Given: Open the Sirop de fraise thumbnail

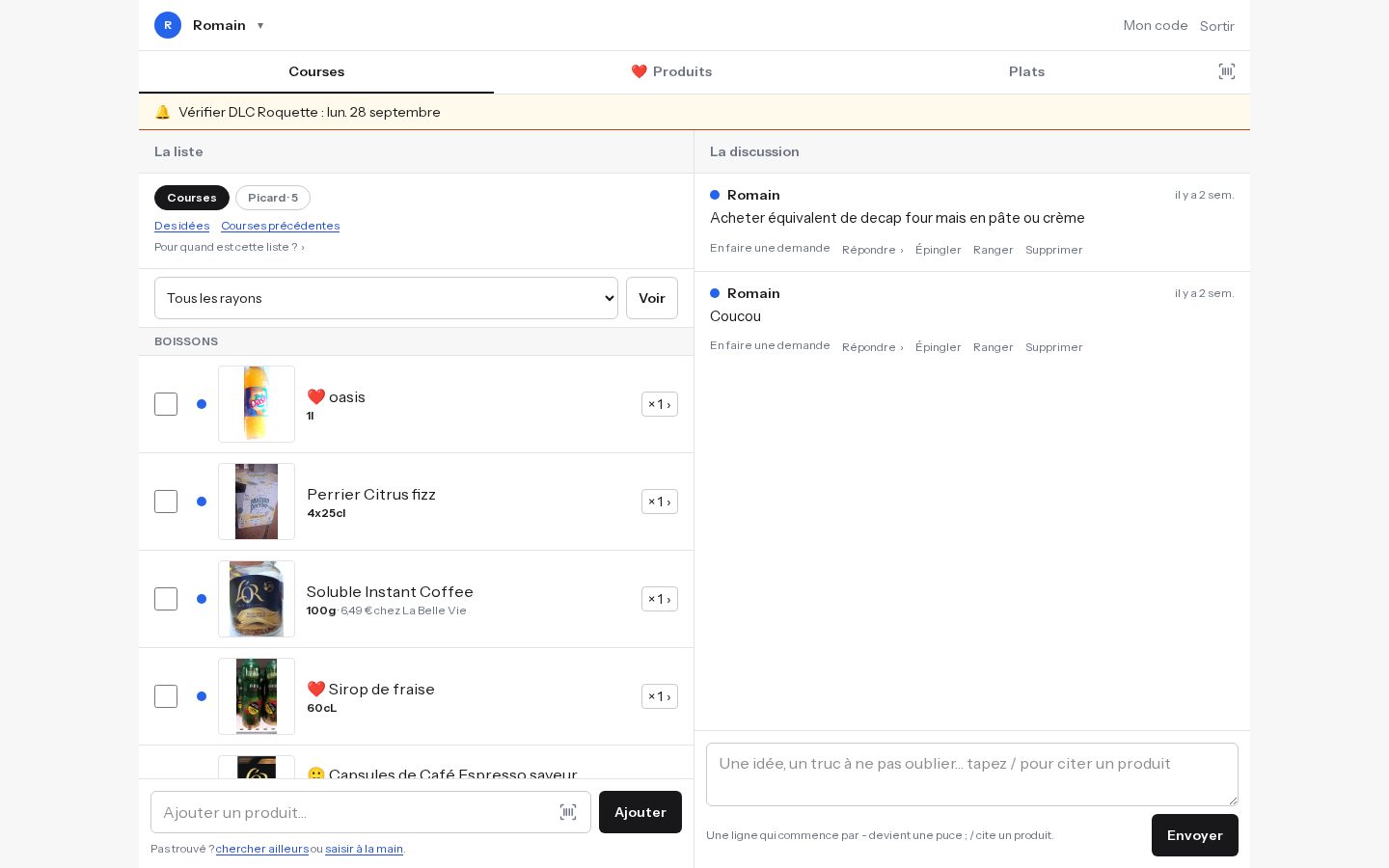Looking at the screenshot, I should point(257,696).
